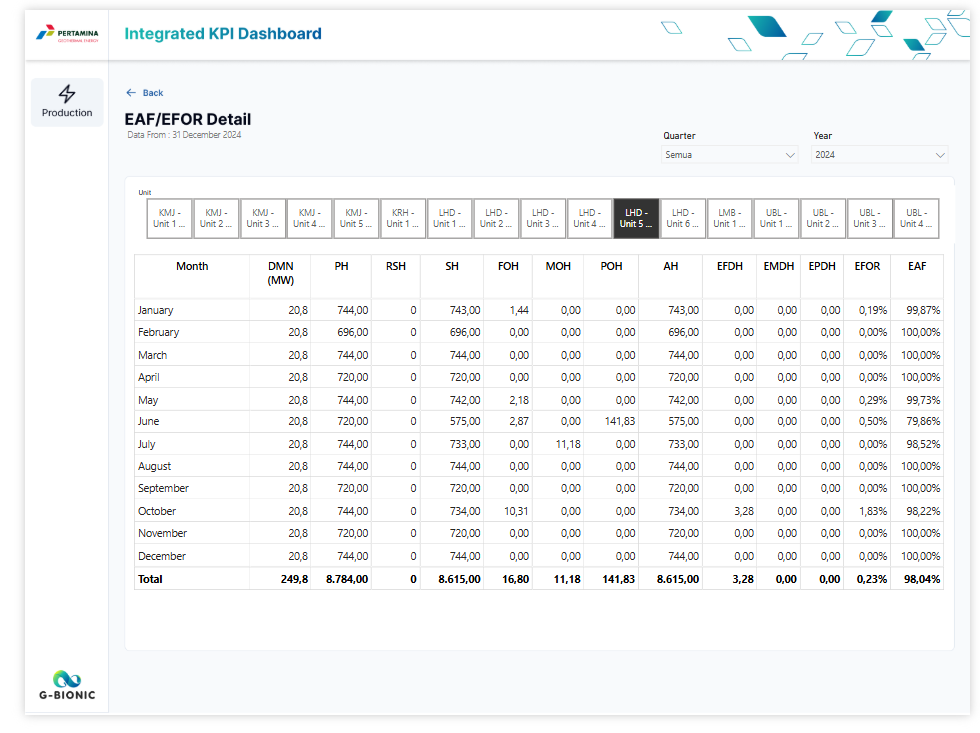Sort table by the Month column header
Image resolution: width=980 pixels, height=733 pixels.
click(x=192, y=267)
